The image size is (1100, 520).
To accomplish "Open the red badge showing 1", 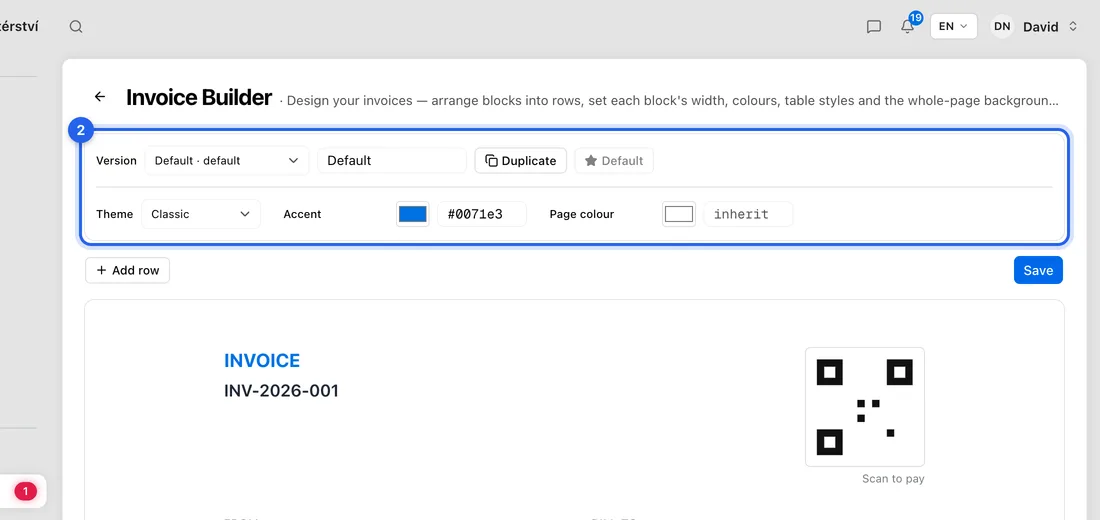I will (26, 491).
